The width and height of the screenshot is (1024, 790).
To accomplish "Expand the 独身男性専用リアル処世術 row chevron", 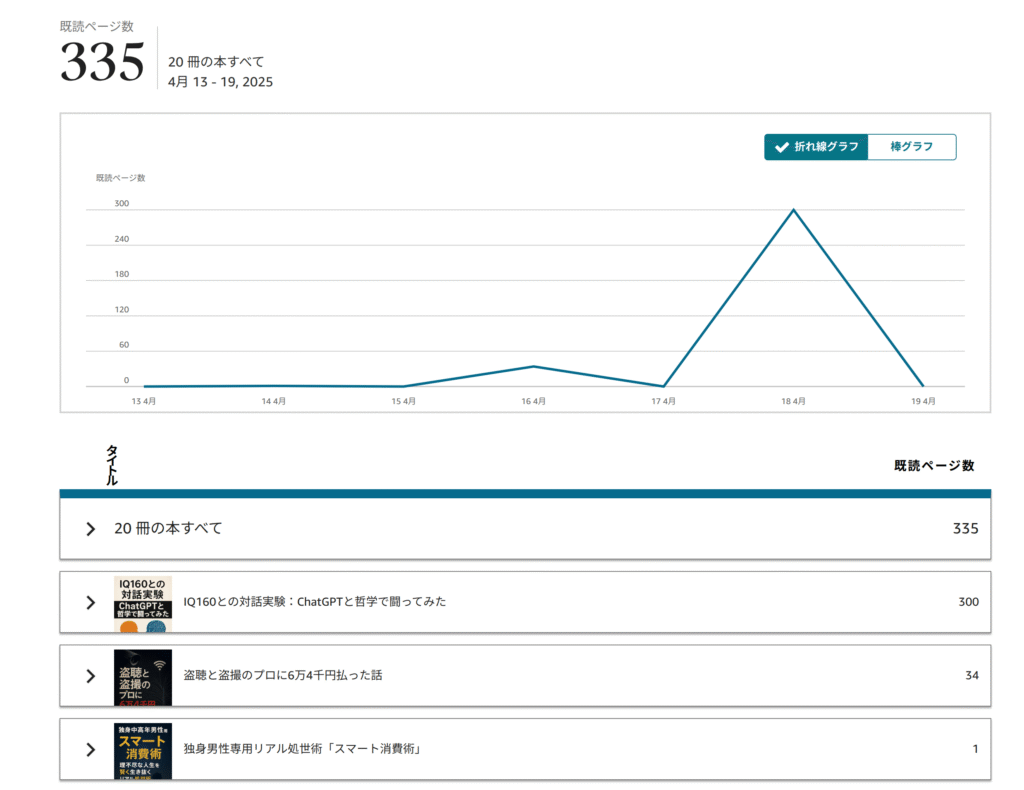I will tap(91, 749).
